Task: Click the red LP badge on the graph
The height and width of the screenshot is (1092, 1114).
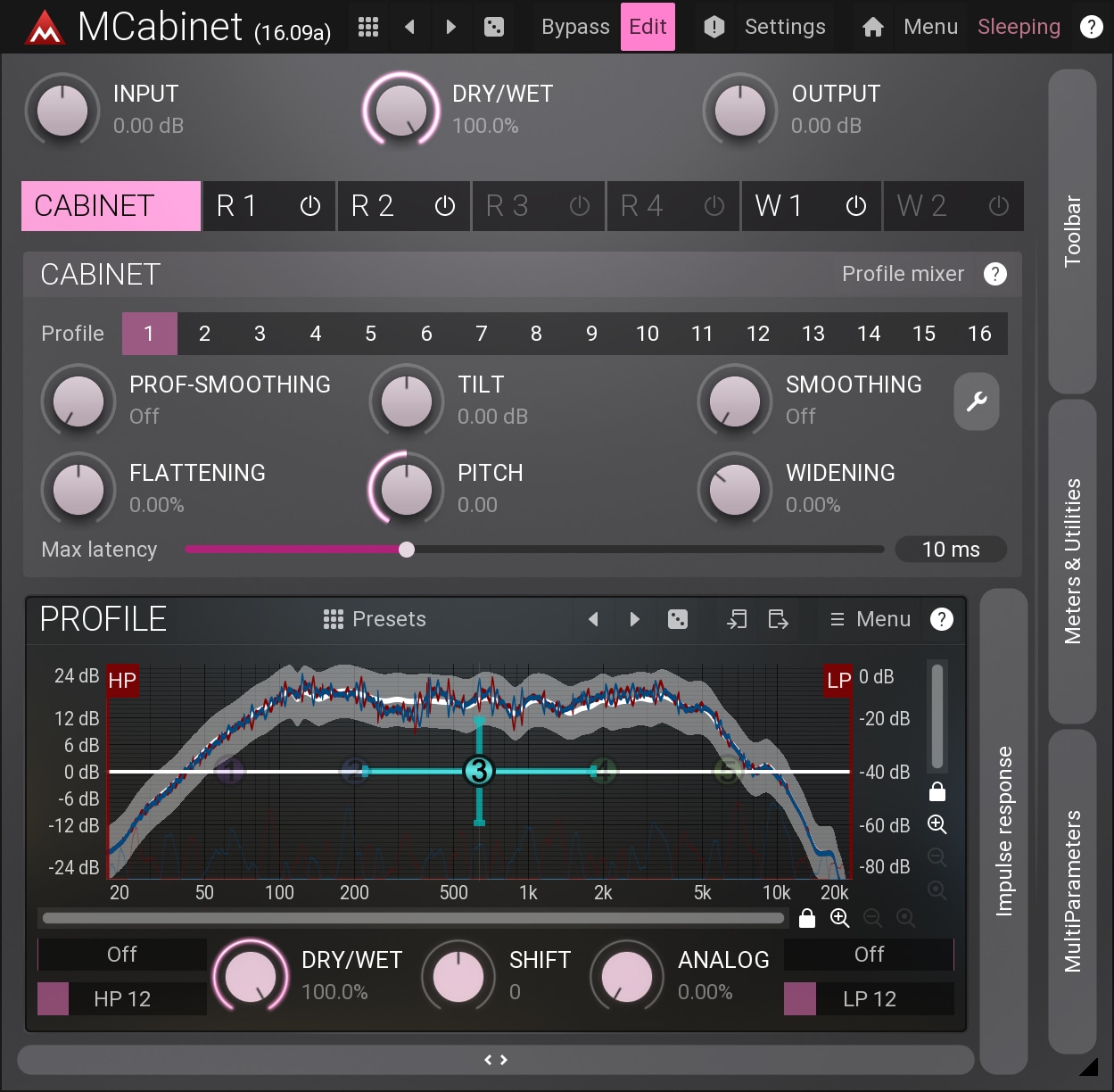Action: [838, 681]
